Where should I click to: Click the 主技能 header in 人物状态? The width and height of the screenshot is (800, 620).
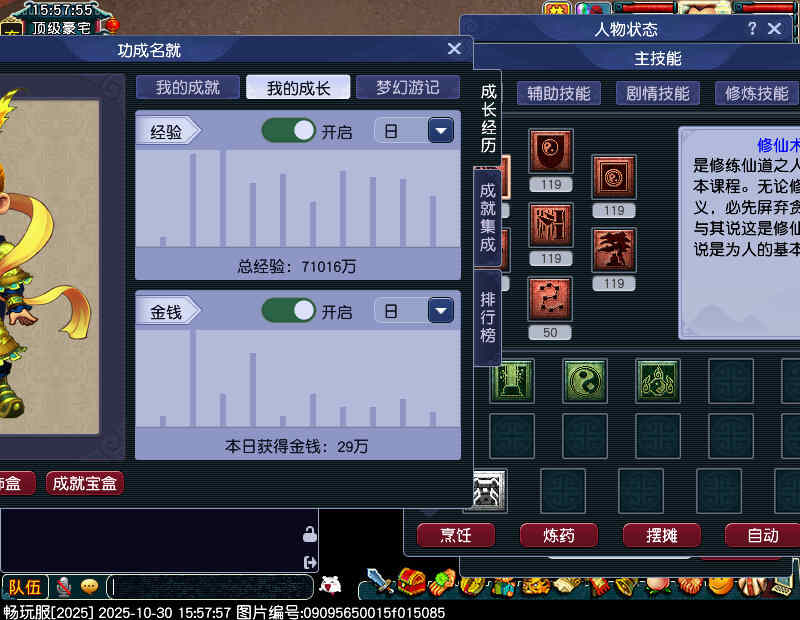(x=658, y=59)
